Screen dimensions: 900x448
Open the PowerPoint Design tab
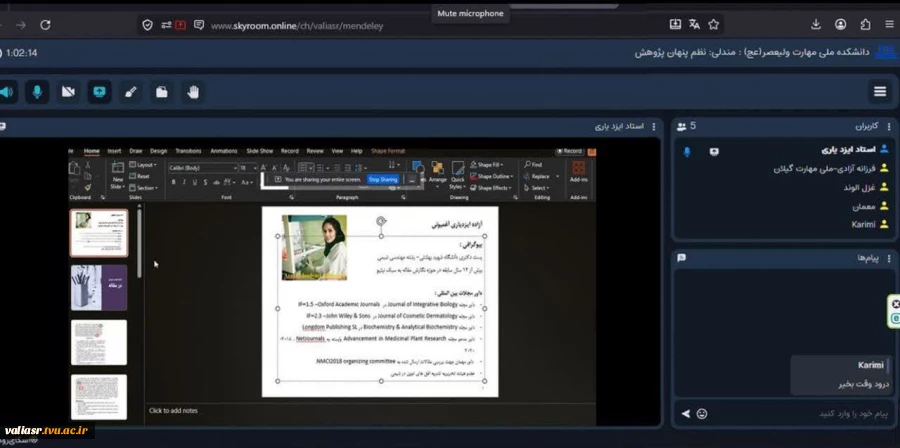tap(158, 151)
